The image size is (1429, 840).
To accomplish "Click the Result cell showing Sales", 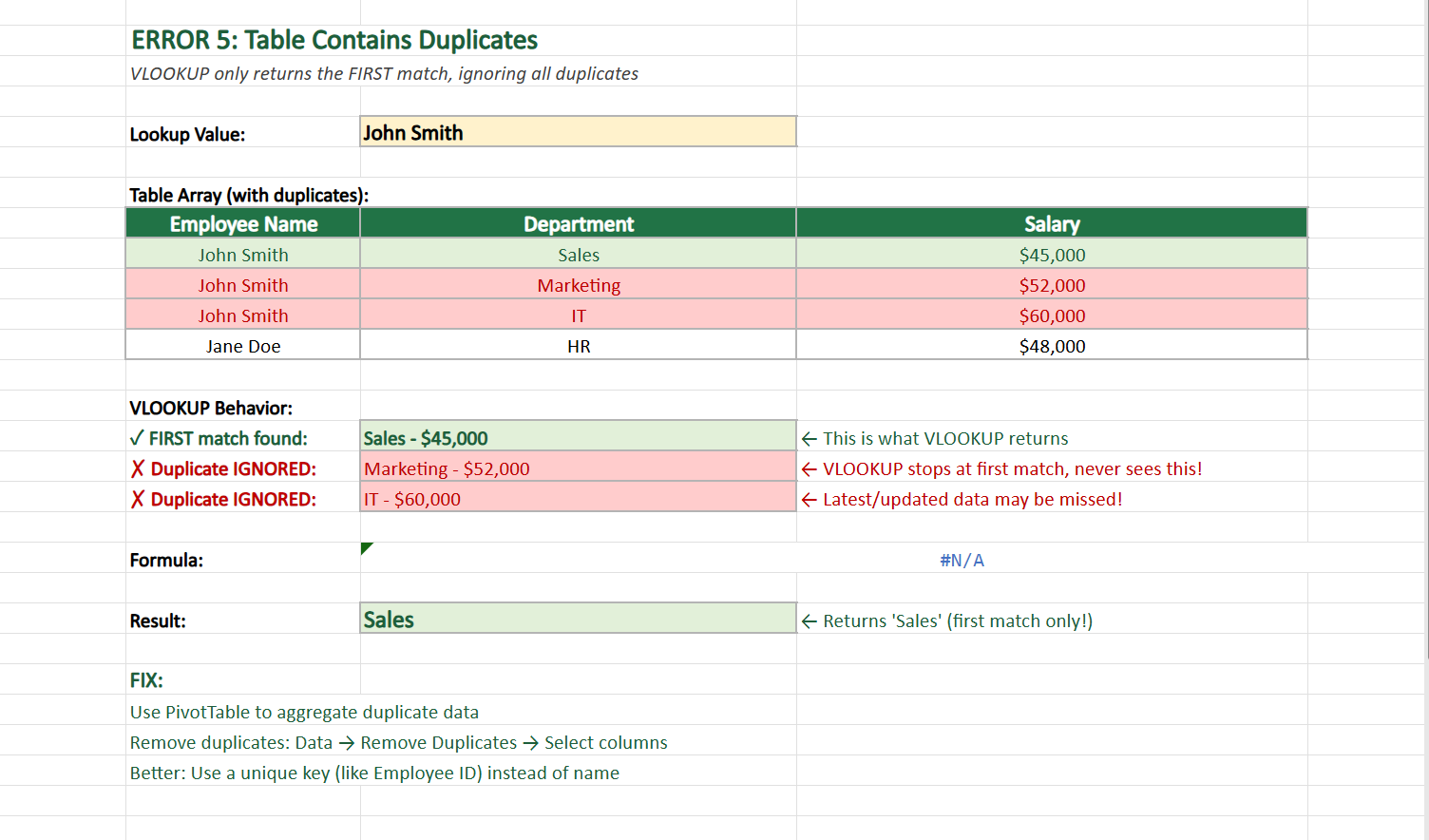I will 578,619.
